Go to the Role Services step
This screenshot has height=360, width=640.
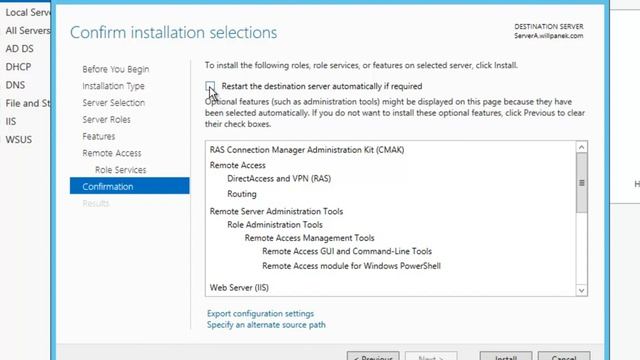click(x=120, y=170)
